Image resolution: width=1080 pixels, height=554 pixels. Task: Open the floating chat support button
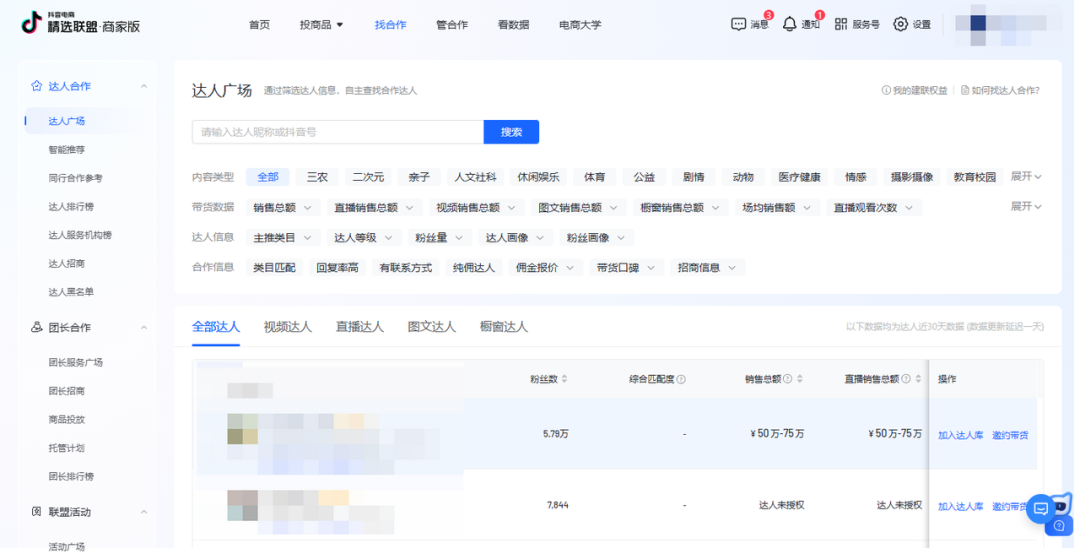(x=1041, y=509)
